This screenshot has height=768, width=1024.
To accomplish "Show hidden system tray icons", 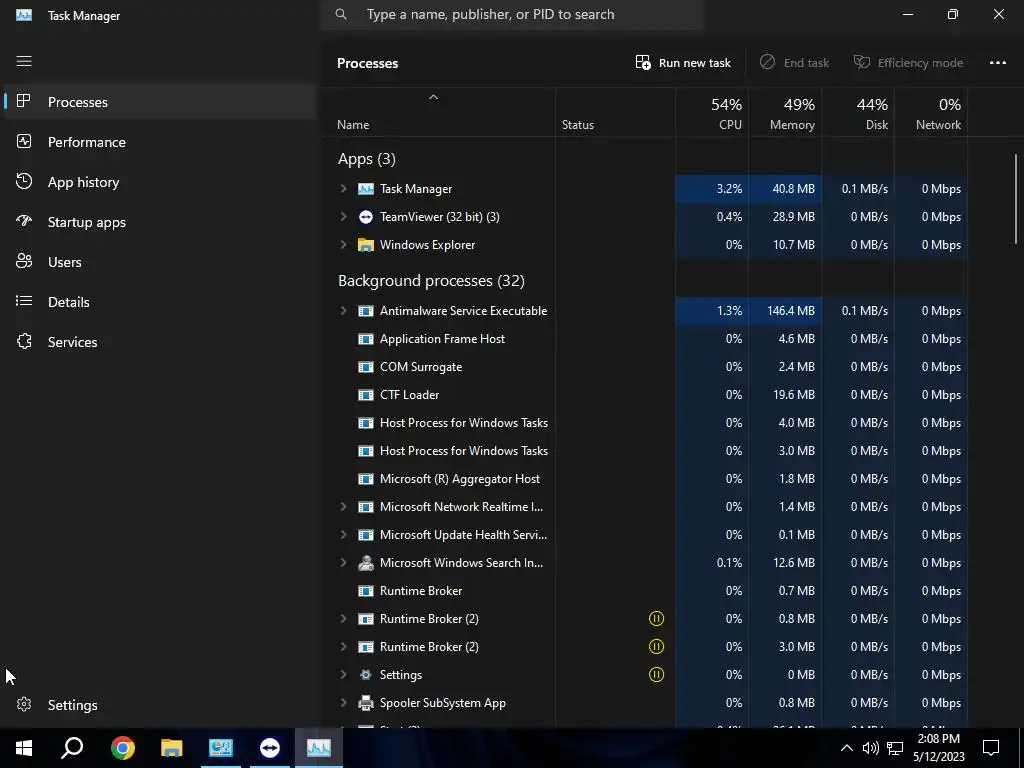I will coord(846,748).
